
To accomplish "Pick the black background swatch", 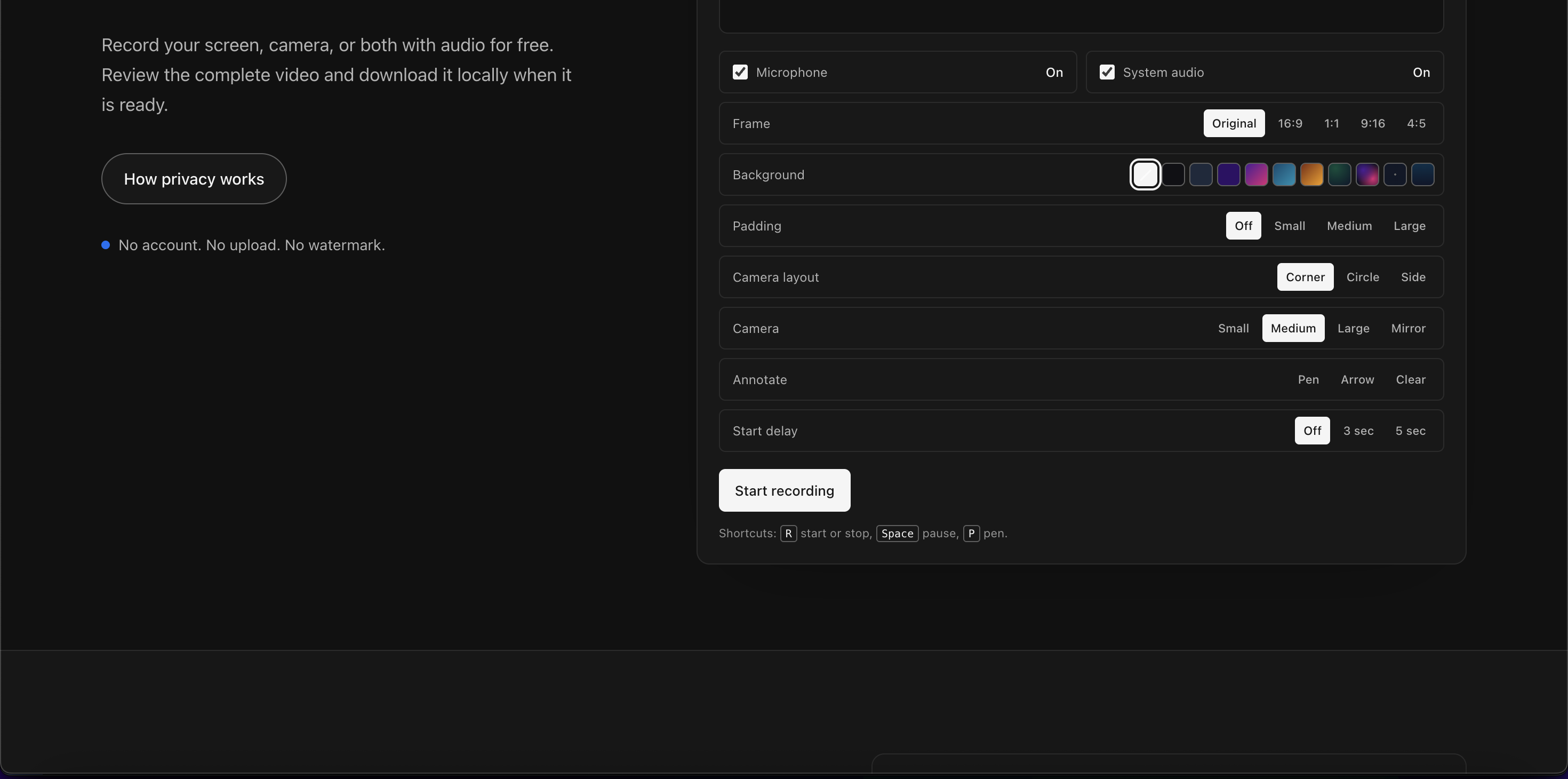I will [1173, 175].
